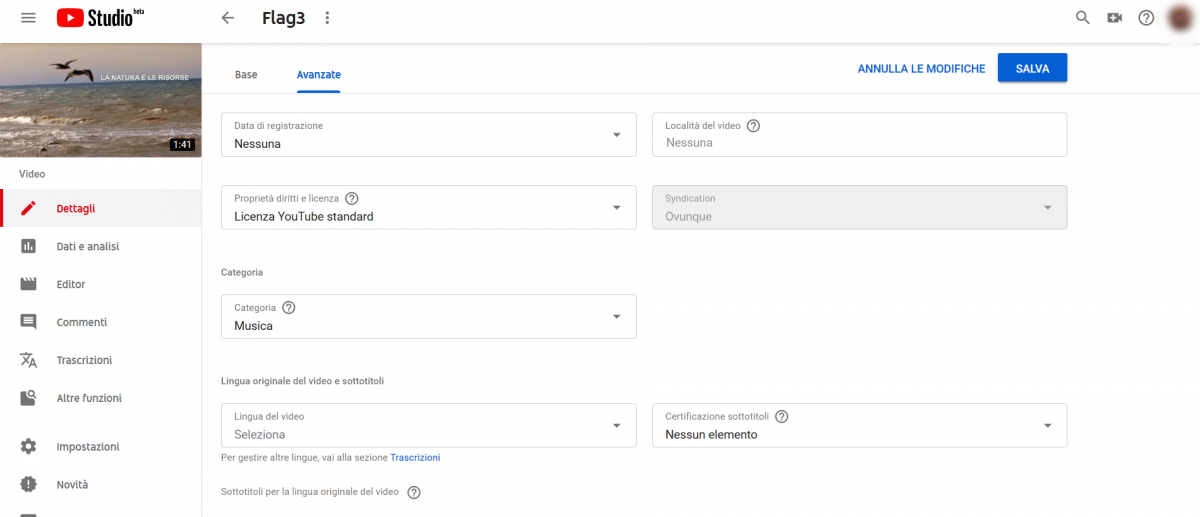Open the help question mark in header
1200x517 pixels.
coord(1146,18)
